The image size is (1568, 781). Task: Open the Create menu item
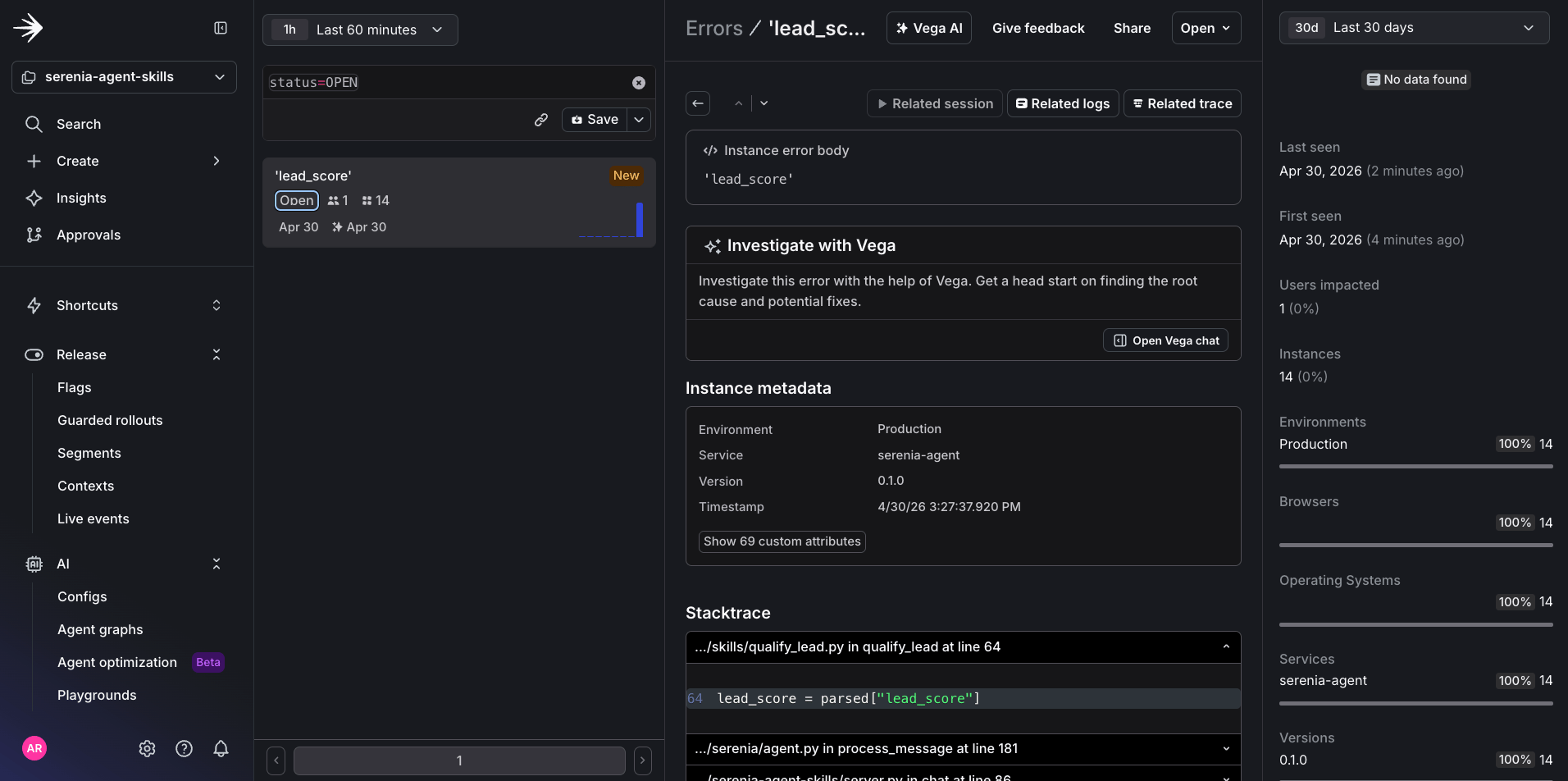click(123, 161)
